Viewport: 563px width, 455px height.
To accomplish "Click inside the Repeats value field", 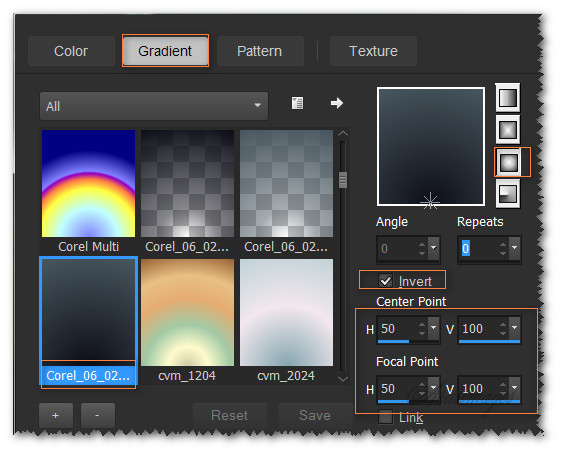I will pos(478,248).
